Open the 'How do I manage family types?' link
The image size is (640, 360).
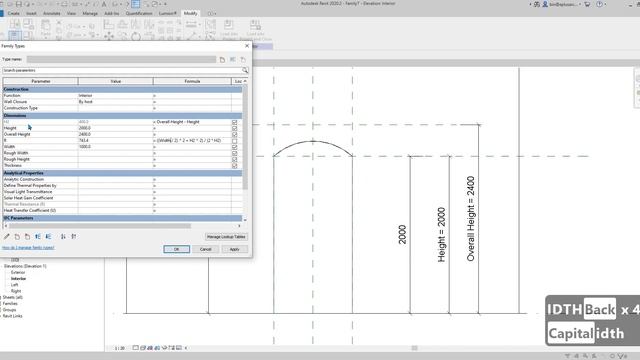(x=28, y=248)
